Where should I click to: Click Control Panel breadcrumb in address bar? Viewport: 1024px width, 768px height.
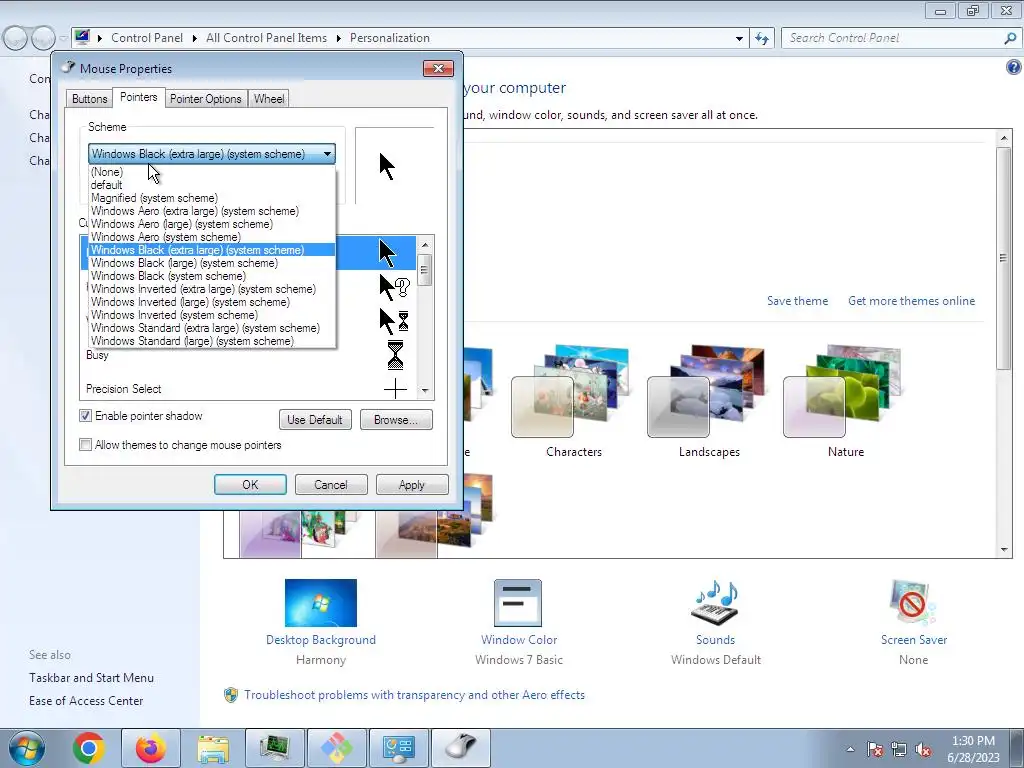(x=147, y=38)
